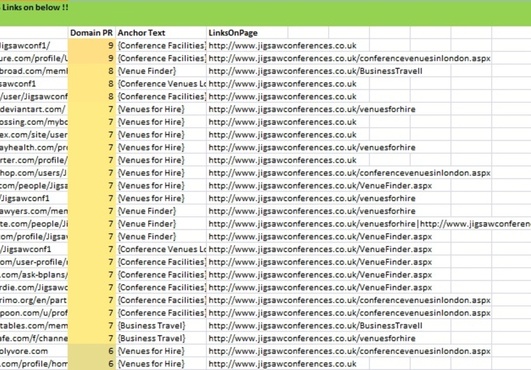Image resolution: width=531 pixels, height=370 pixels.
Task: Select the conferencevenuesinlondon.aspx URL in the poon.com row
Action: pyautogui.click(x=349, y=313)
